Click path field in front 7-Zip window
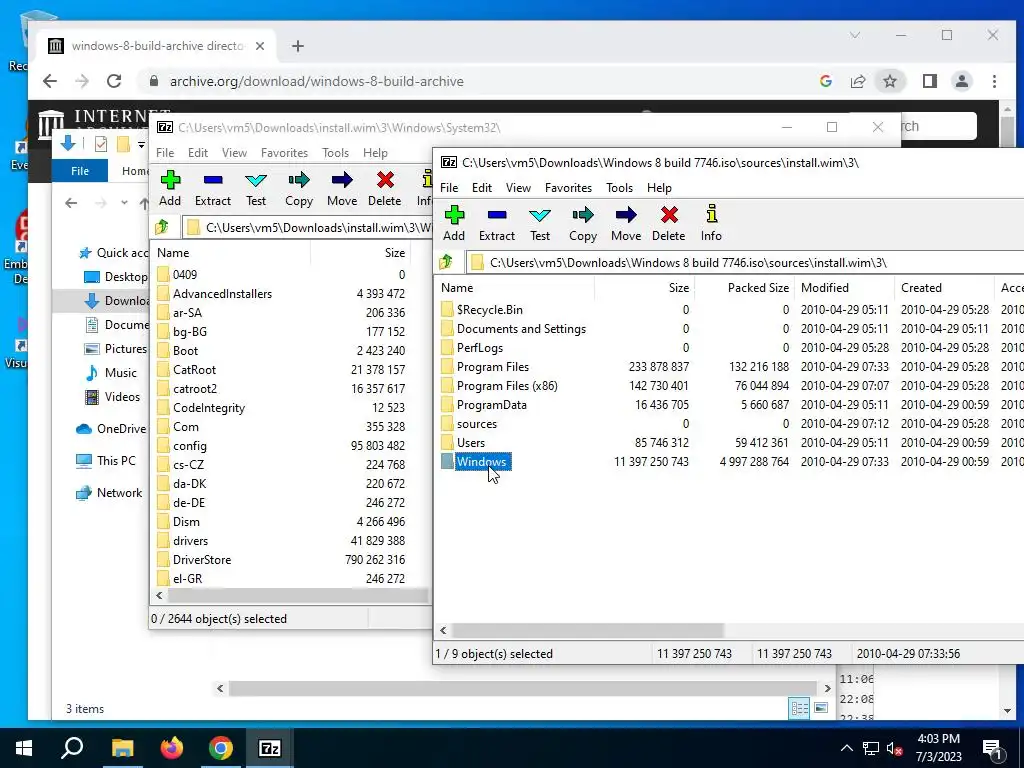Image resolution: width=1024 pixels, height=768 pixels. coord(744,263)
